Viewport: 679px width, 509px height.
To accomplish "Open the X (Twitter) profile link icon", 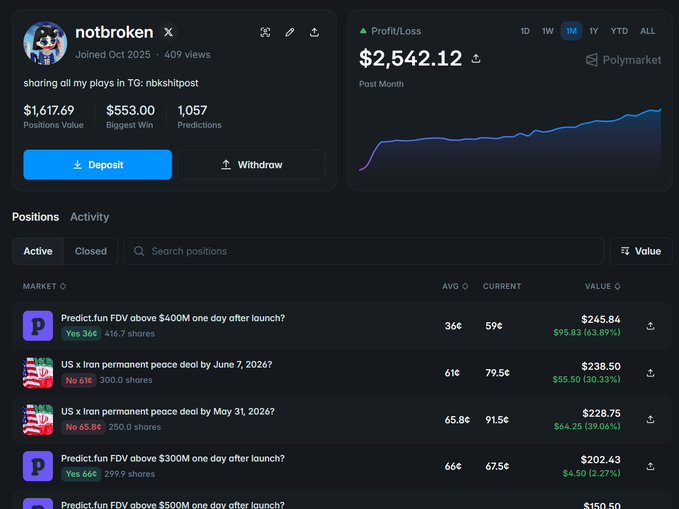I will point(168,32).
